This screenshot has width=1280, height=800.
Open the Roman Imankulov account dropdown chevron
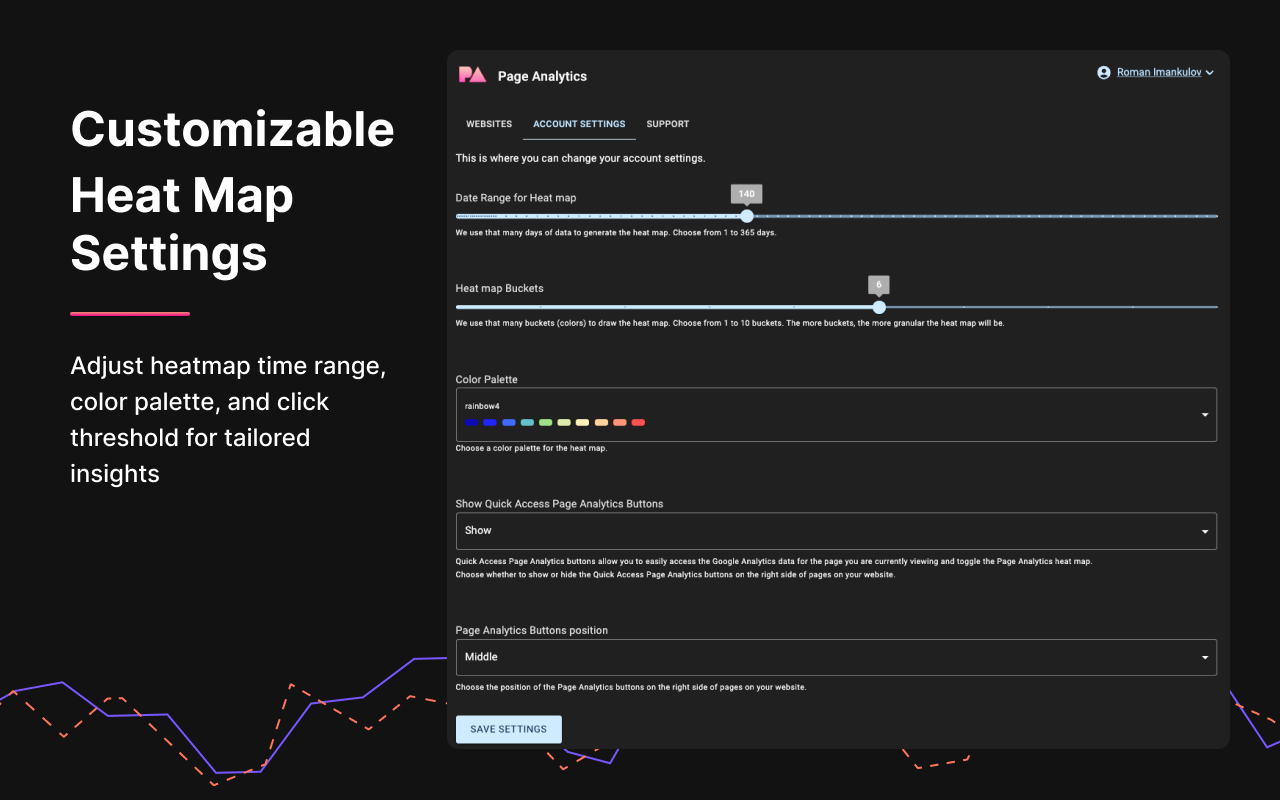(x=1210, y=72)
